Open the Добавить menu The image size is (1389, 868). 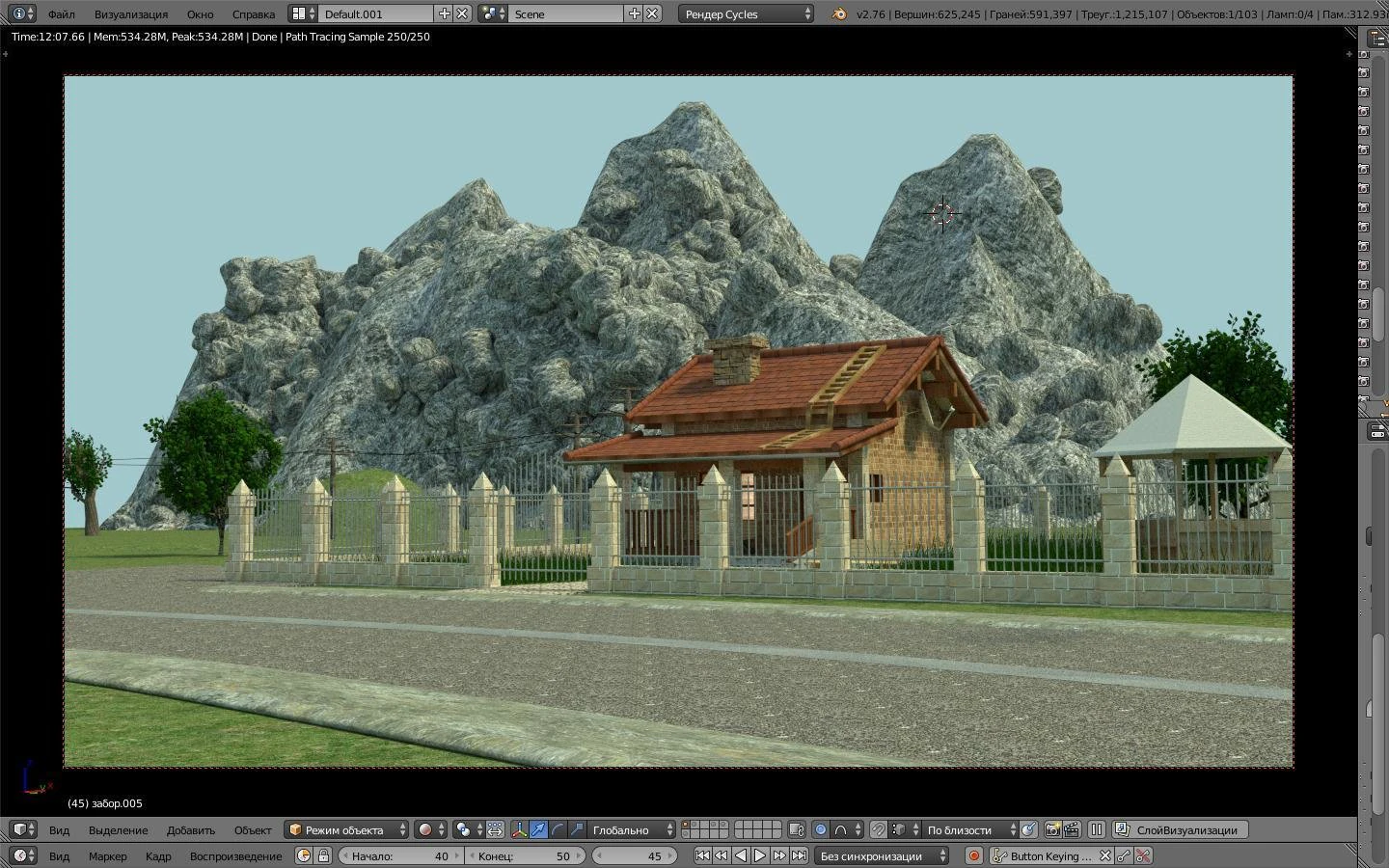tap(191, 829)
